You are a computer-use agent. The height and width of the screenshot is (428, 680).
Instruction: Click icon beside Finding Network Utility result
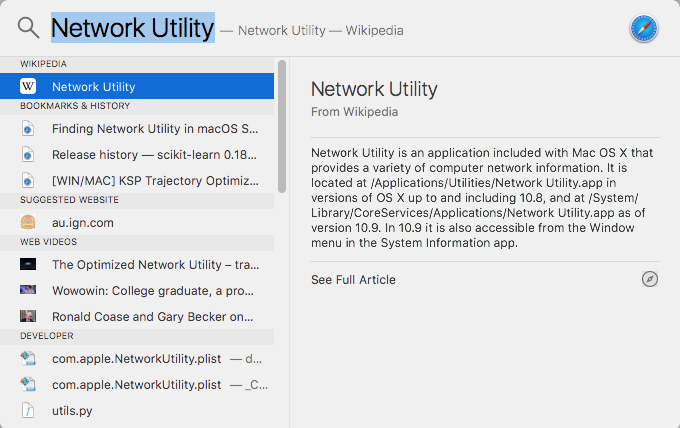[x=28, y=129]
